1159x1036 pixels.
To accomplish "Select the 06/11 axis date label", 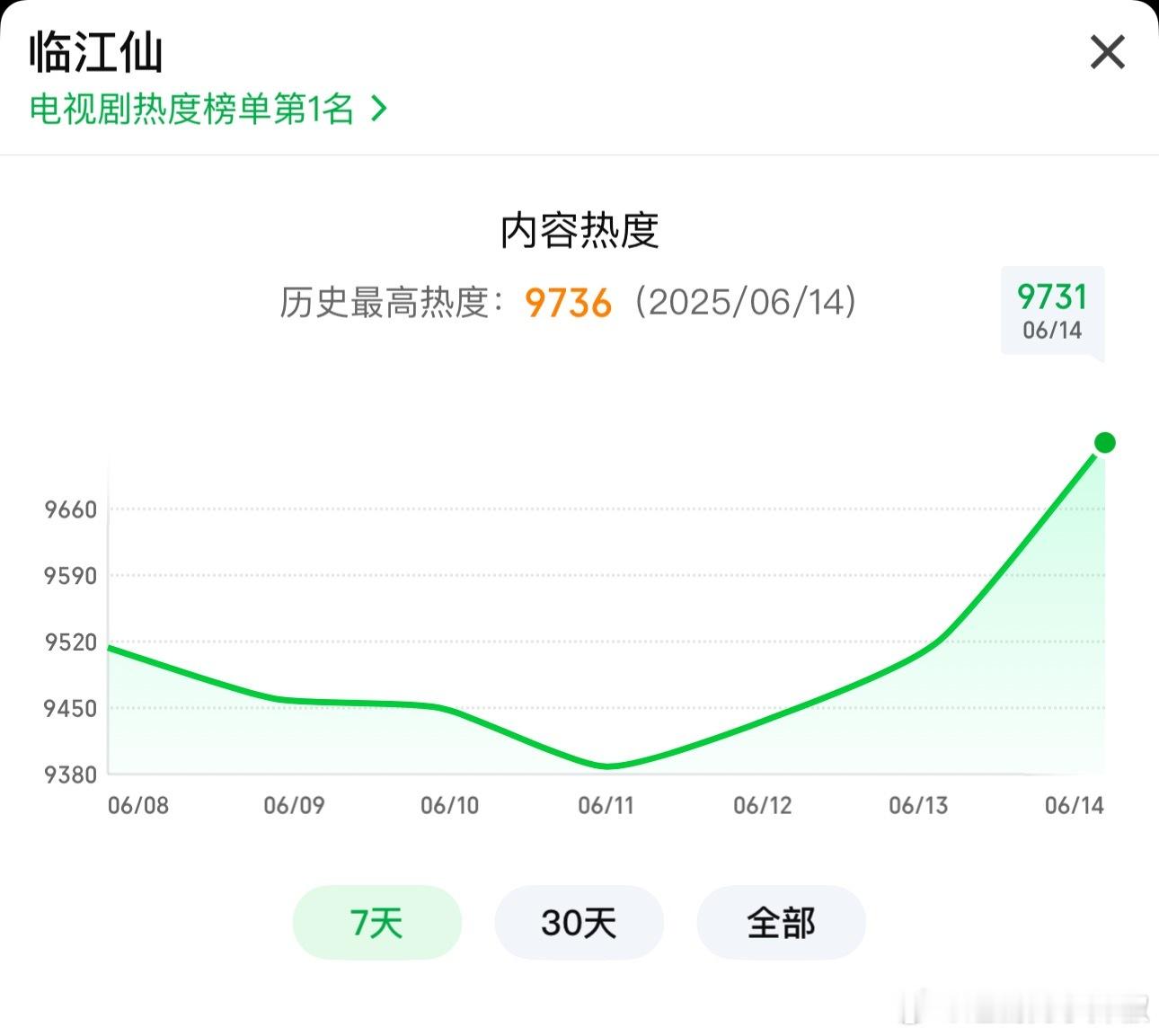I will point(606,805).
